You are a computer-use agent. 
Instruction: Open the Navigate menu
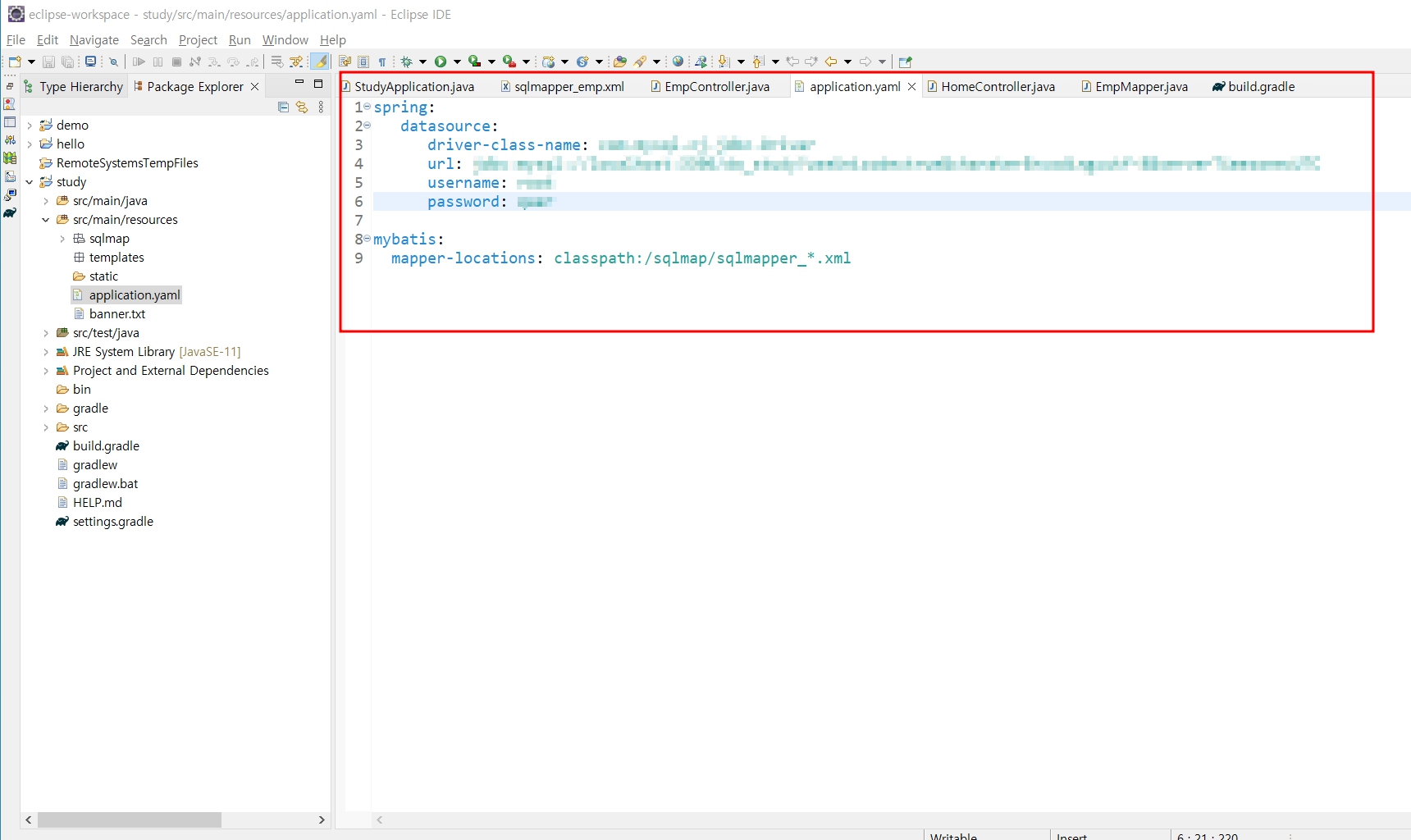(x=94, y=39)
